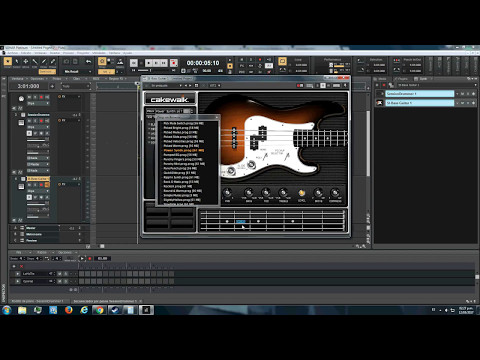Image resolution: width=480 pixels, height=360 pixels.
Task: Arm record on the SI-Bass Guitar track
Action: click(41, 185)
